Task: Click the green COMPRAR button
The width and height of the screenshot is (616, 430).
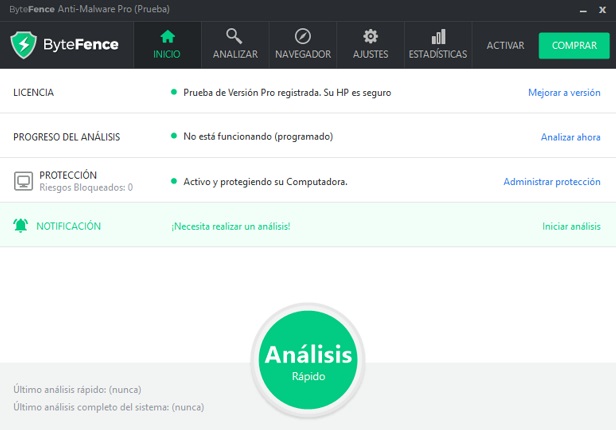Action: click(574, 46)
